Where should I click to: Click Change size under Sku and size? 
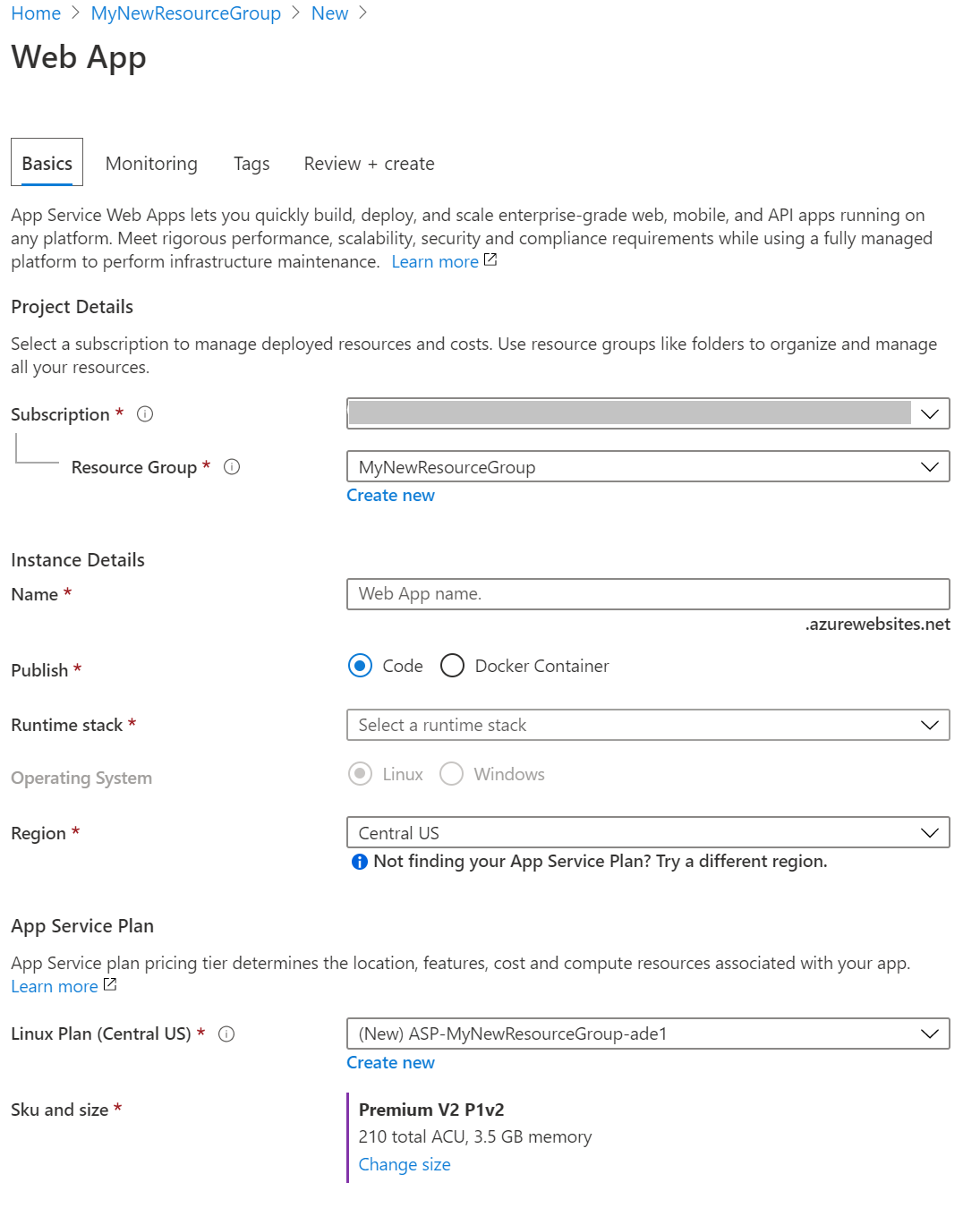(404, 1164)
